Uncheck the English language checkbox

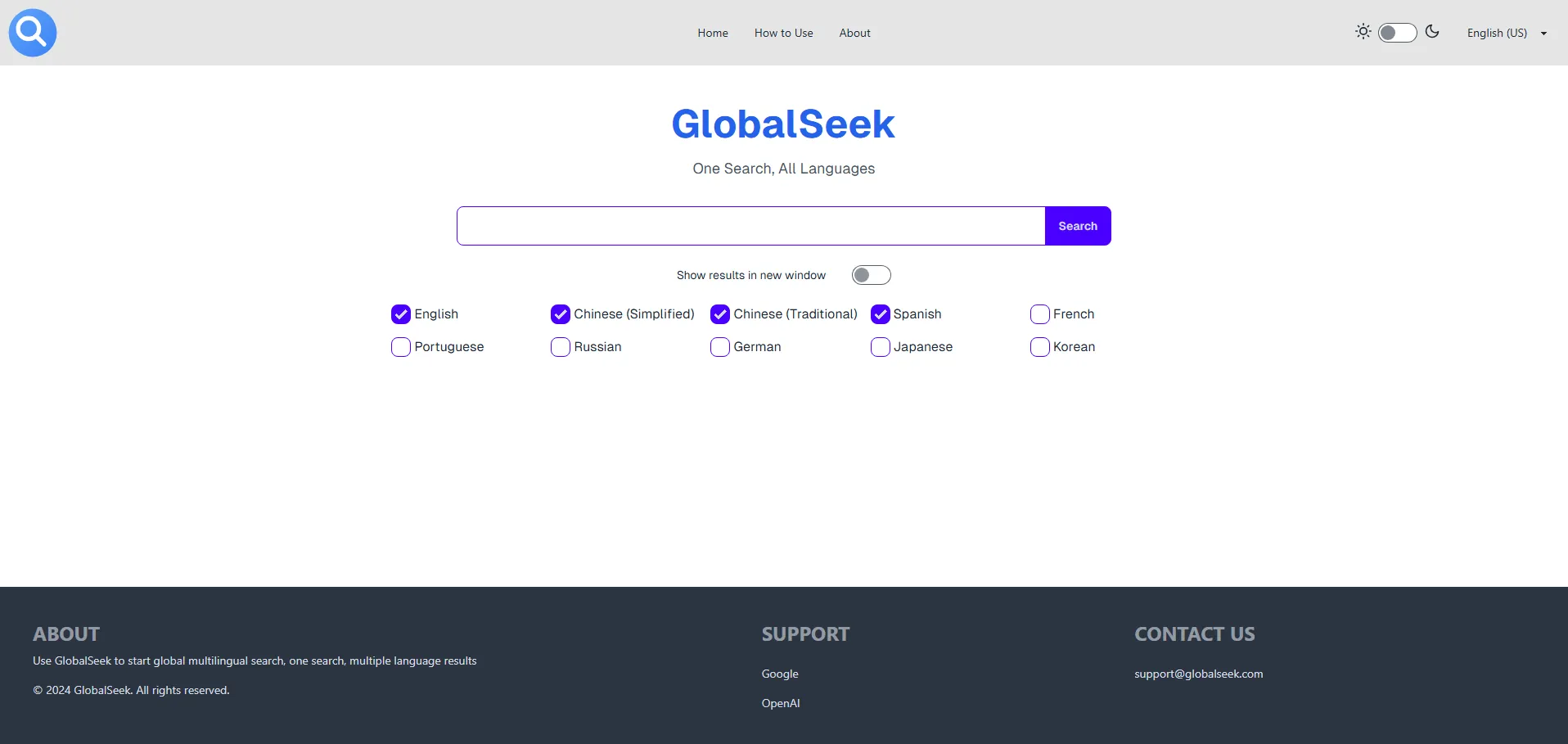(x=401, y=314)
